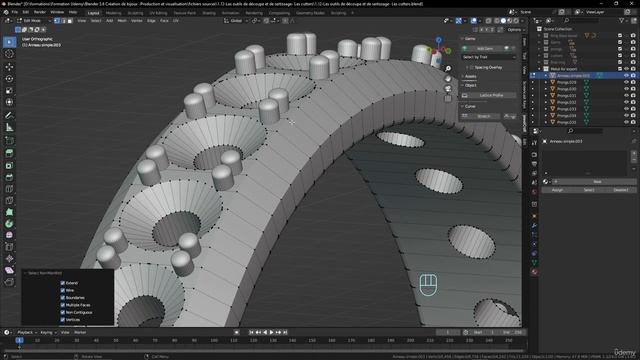Switch to the Layout workspace tab
This screenshot has width=640, height=360.
coord(93,13)
